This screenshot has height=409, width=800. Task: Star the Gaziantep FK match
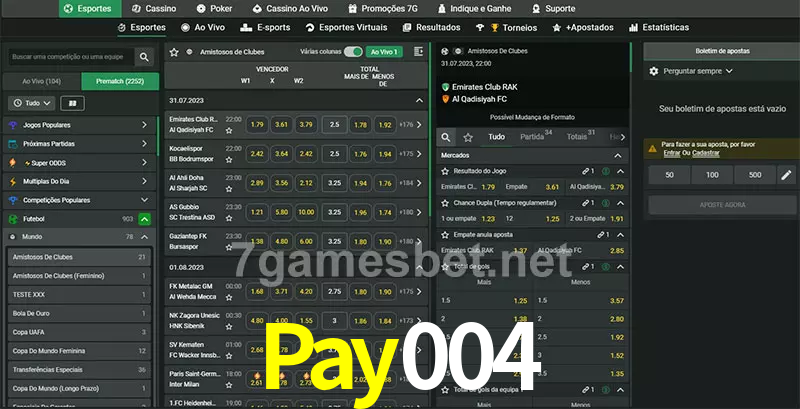(x=229, y=247)
